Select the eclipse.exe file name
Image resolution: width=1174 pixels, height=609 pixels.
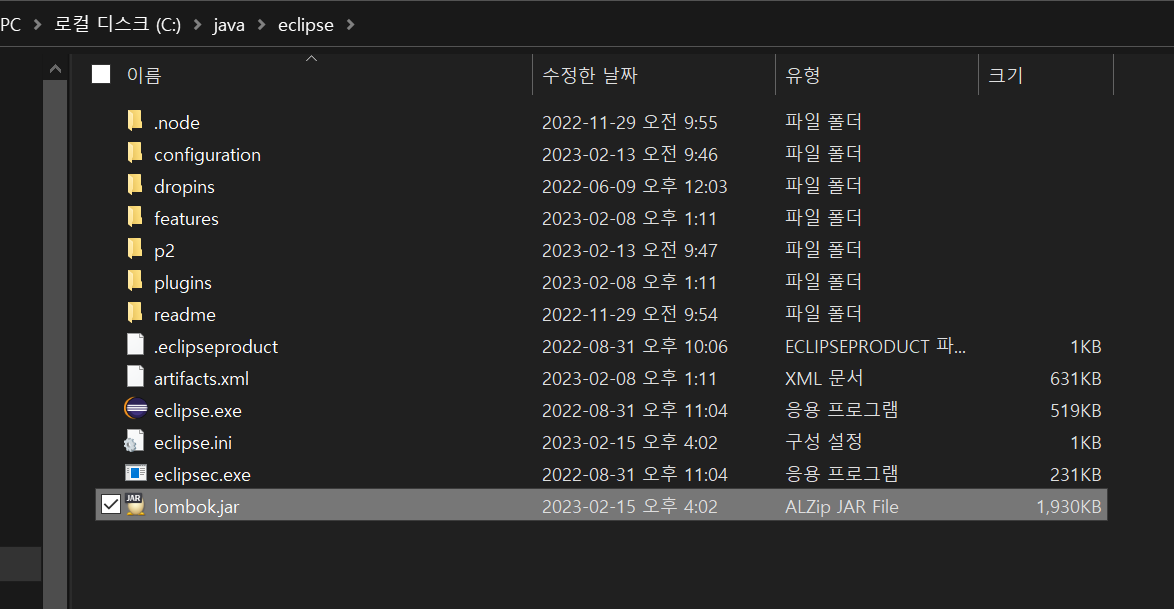198,410
